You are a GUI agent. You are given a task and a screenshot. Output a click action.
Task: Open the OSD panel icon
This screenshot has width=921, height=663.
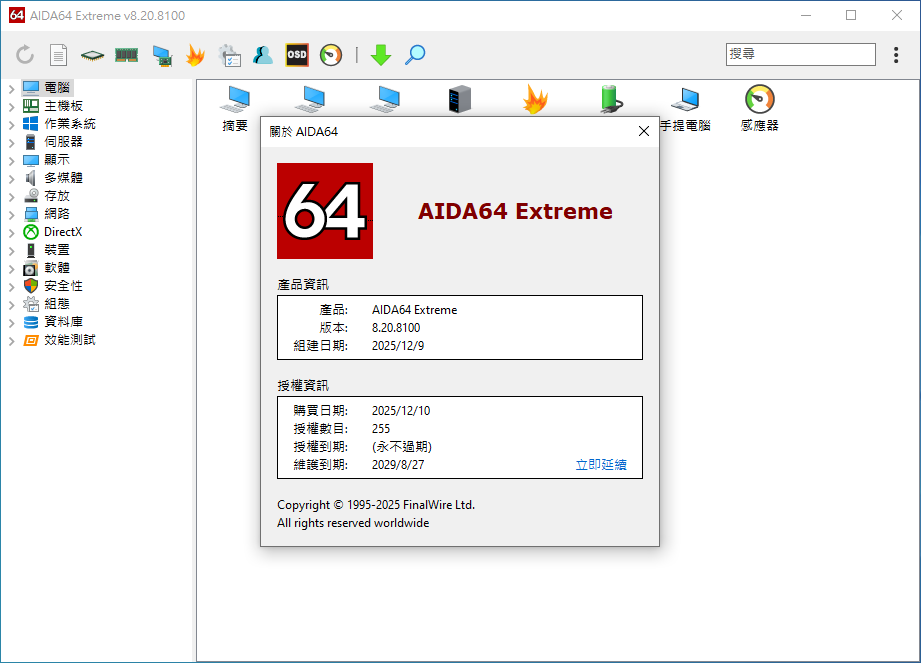click(x=297, y=55)
